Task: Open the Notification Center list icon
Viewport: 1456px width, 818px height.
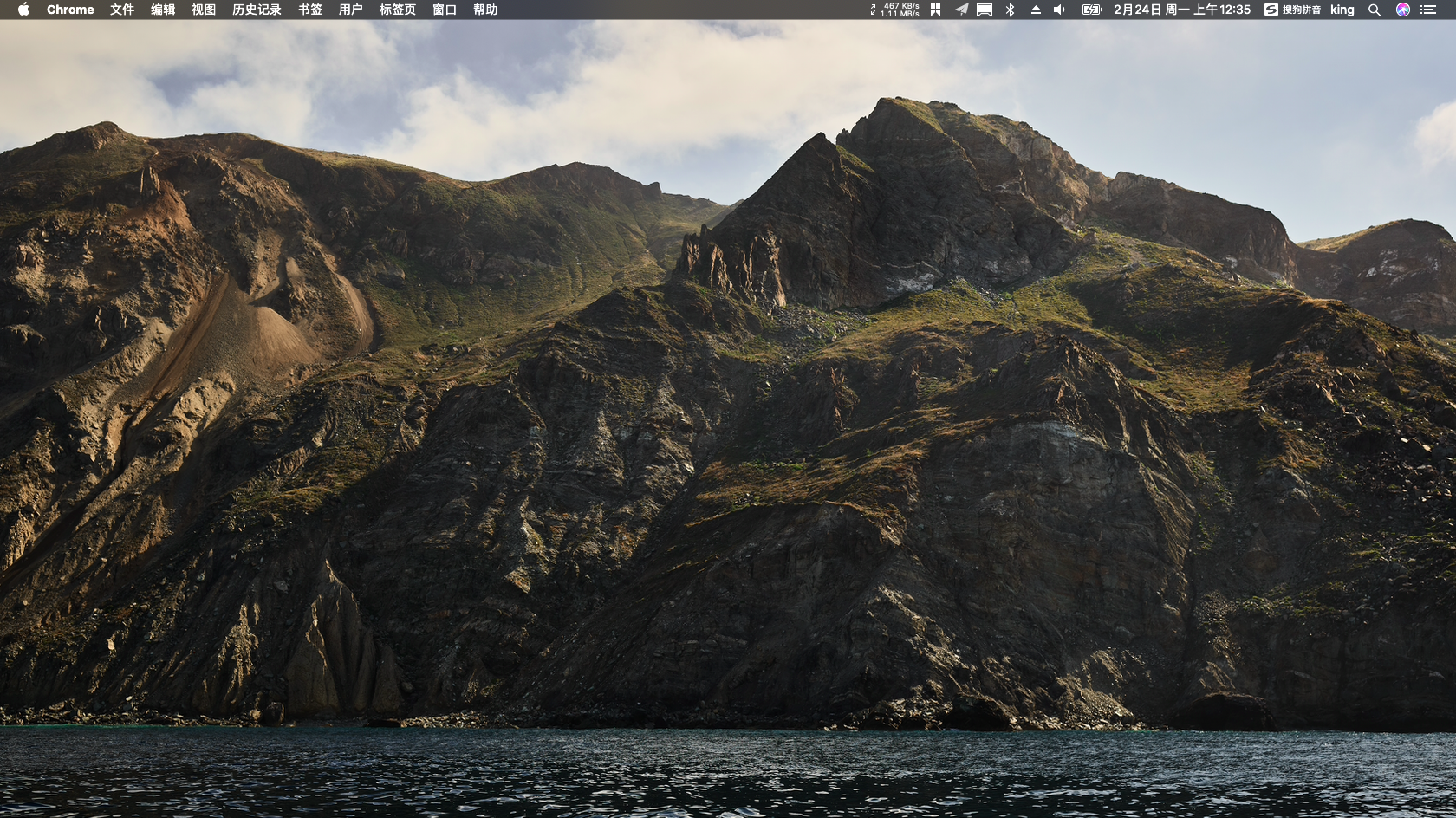Action: 1428,10
